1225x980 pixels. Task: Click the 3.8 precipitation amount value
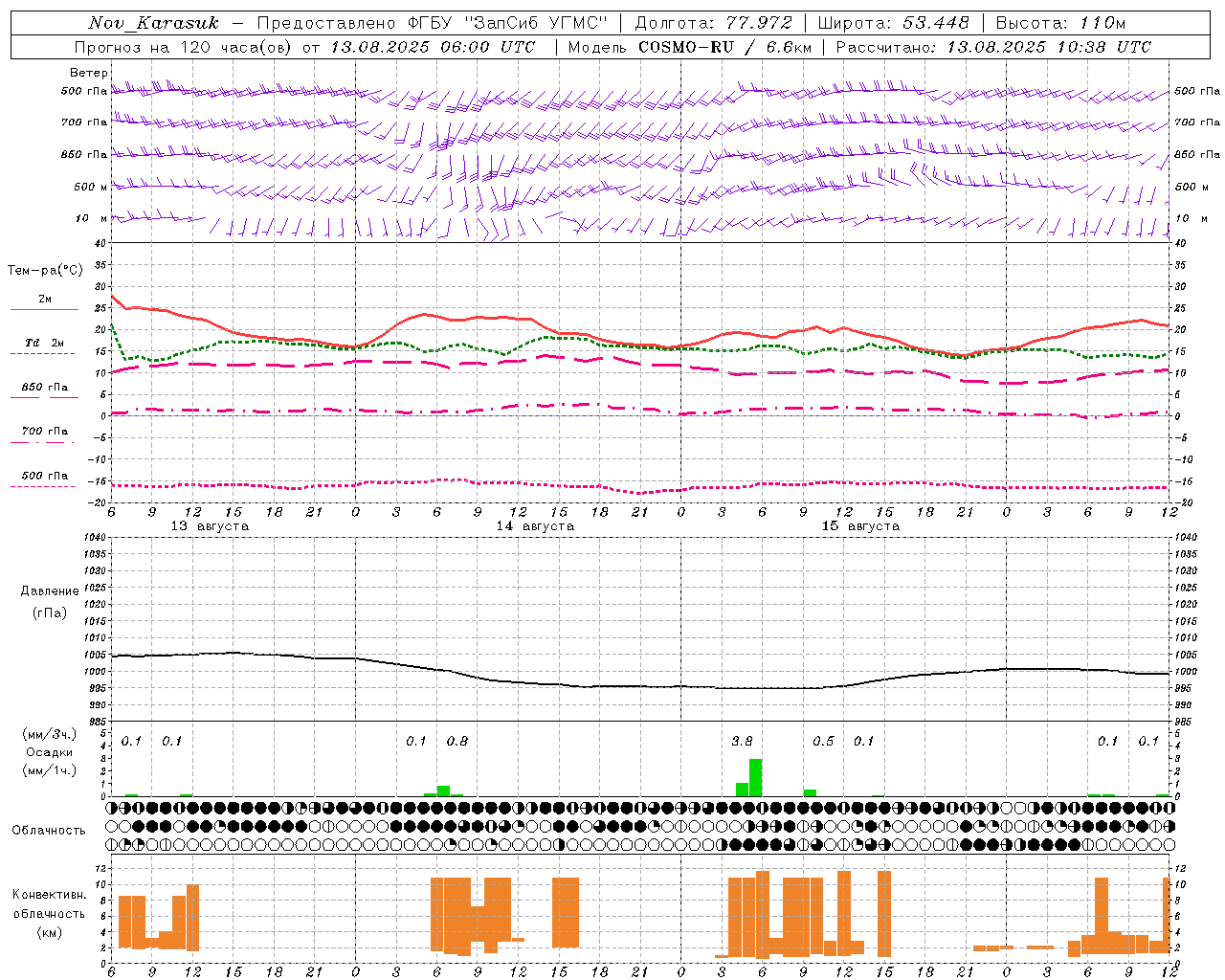[x=742, y=742]
